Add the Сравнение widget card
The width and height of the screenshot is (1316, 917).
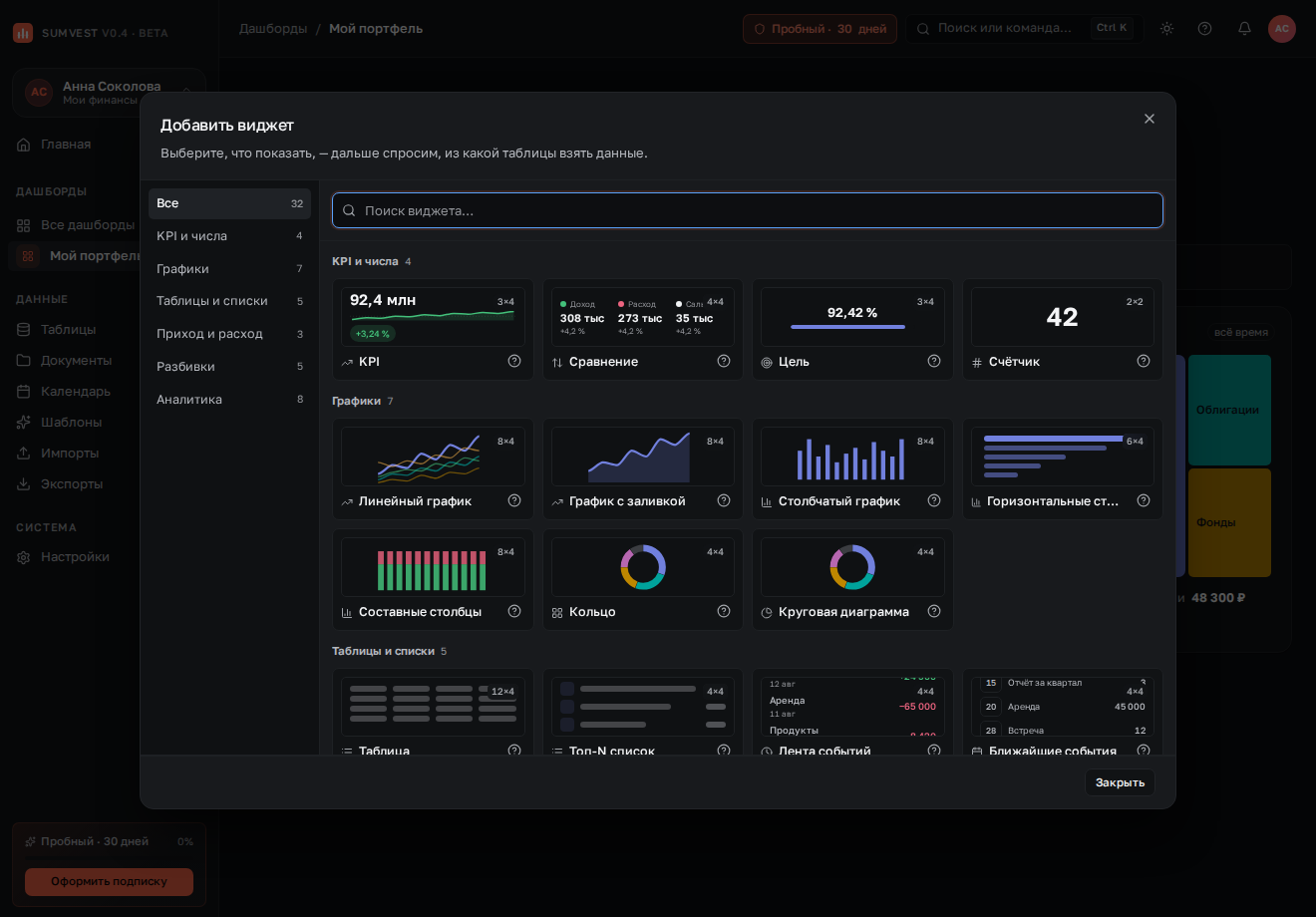[x=643, y=329]
